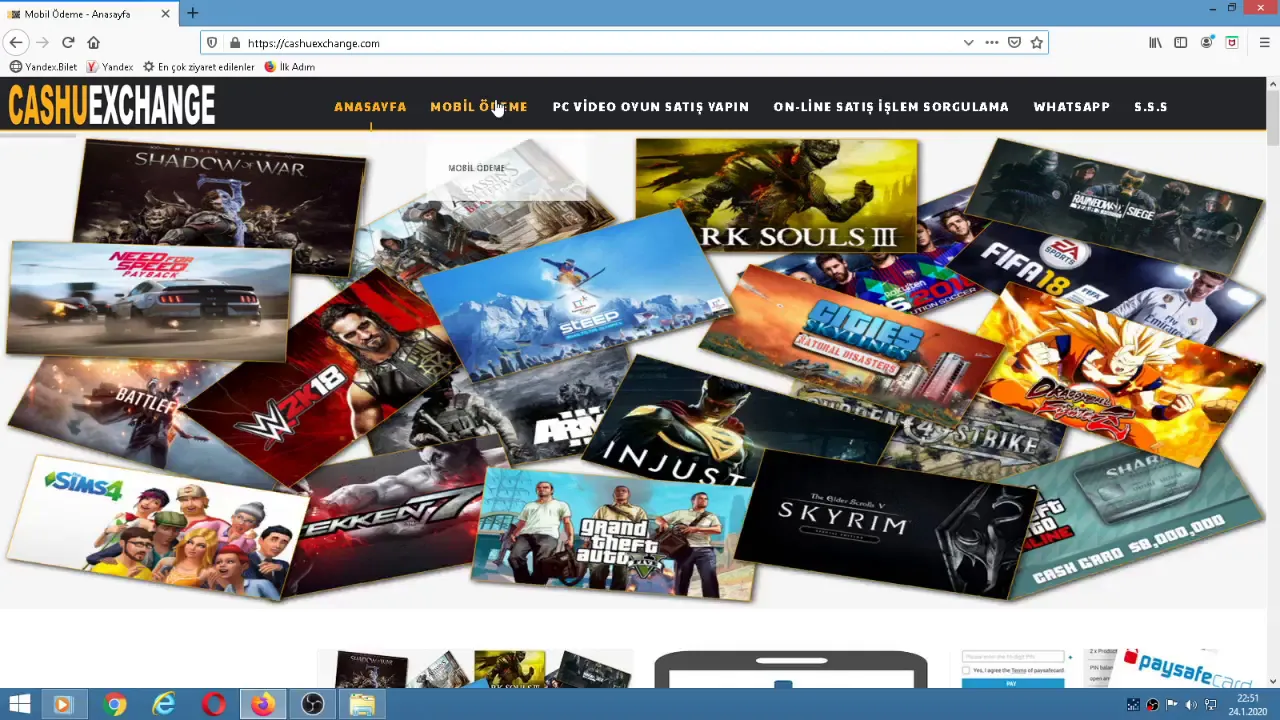Click the tracking protection shield icon

tap(211, 43)
